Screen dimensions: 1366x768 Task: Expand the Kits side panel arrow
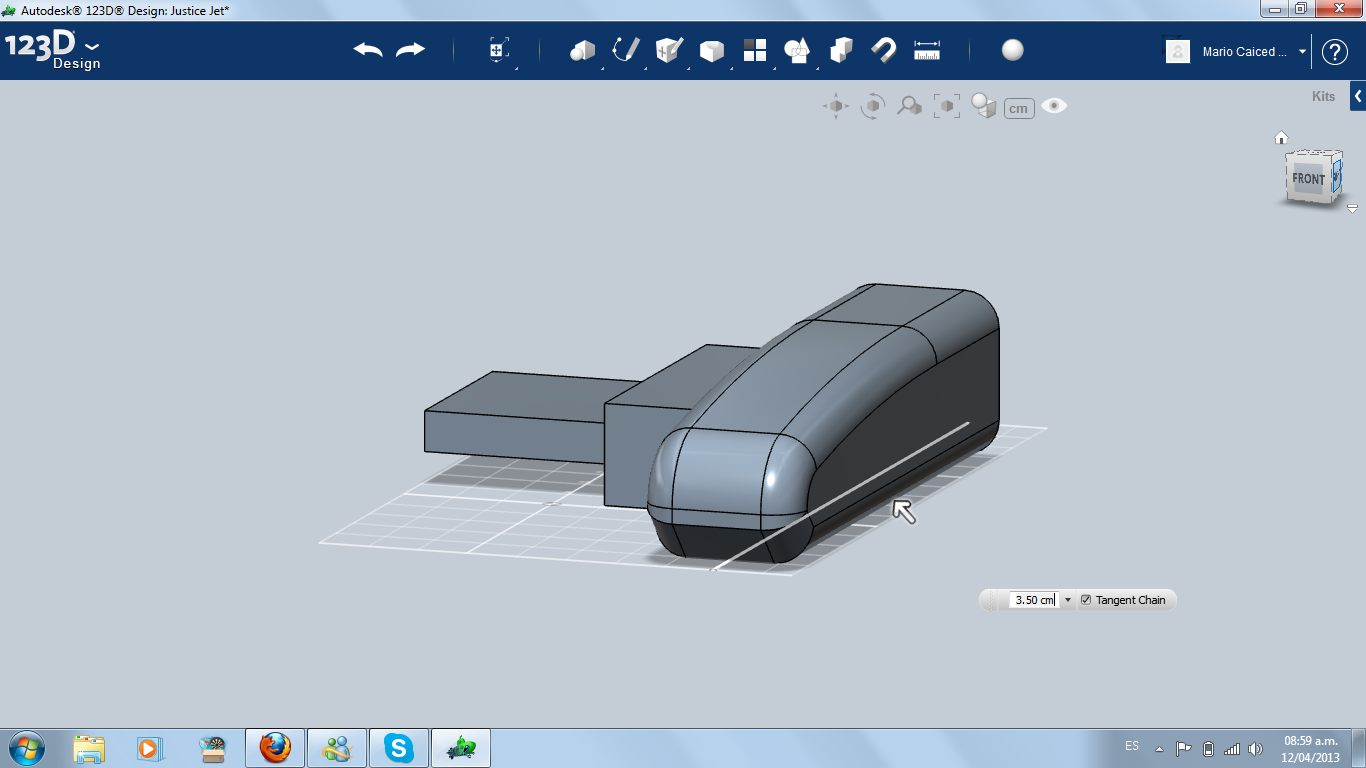1358,96
